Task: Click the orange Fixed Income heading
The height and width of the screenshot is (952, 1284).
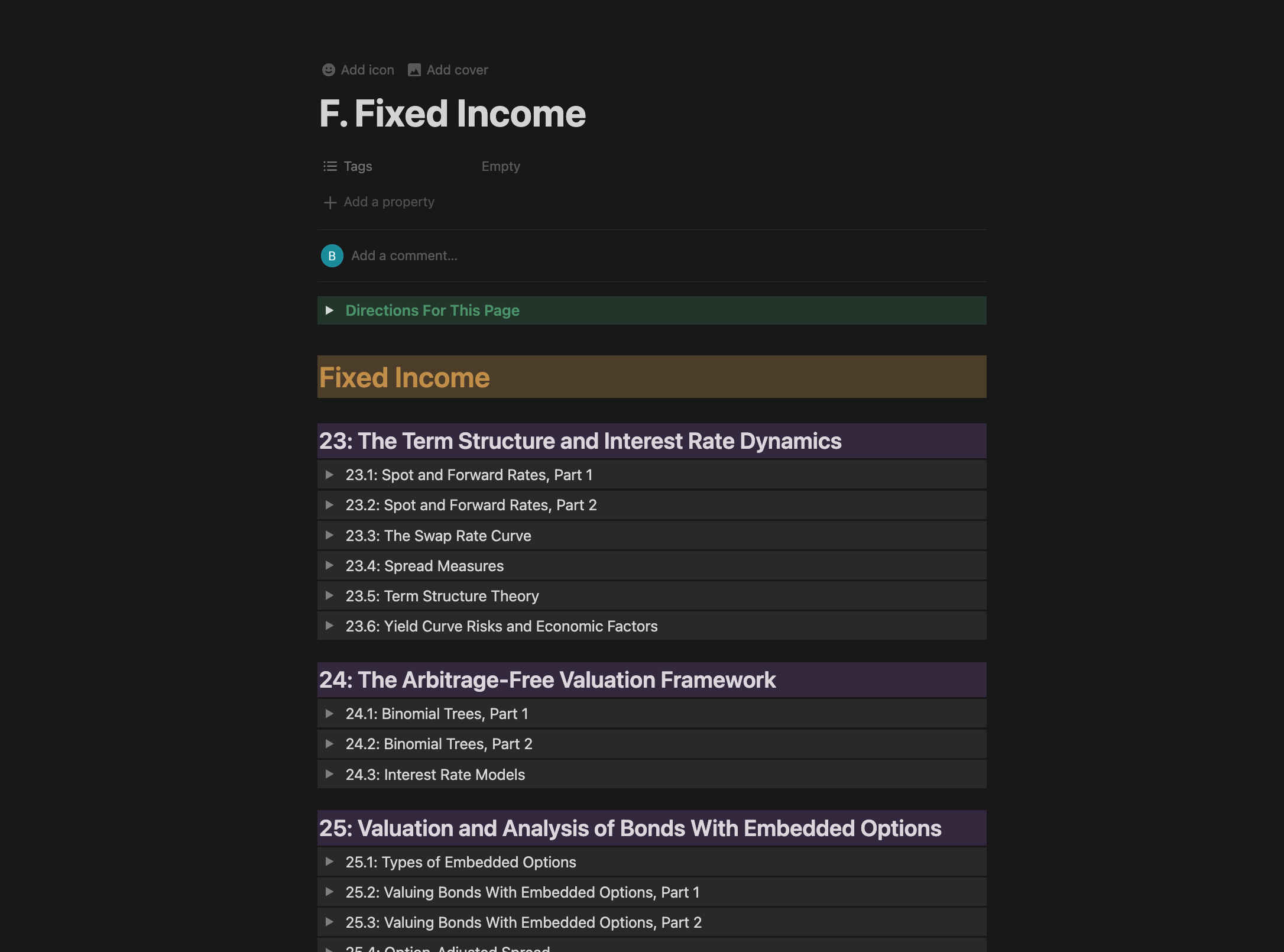Action: (404, 377)
